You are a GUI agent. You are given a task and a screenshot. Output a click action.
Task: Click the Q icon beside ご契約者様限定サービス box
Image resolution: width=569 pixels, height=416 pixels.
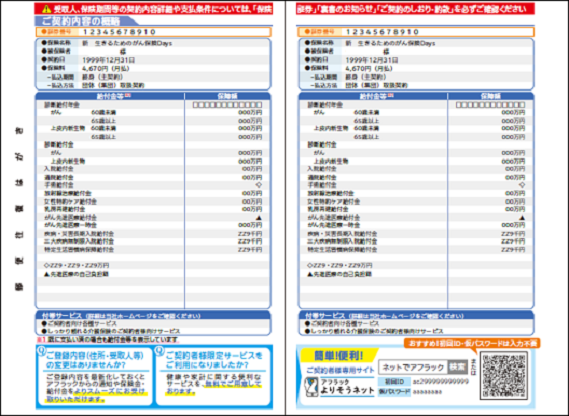coord(160,350)
